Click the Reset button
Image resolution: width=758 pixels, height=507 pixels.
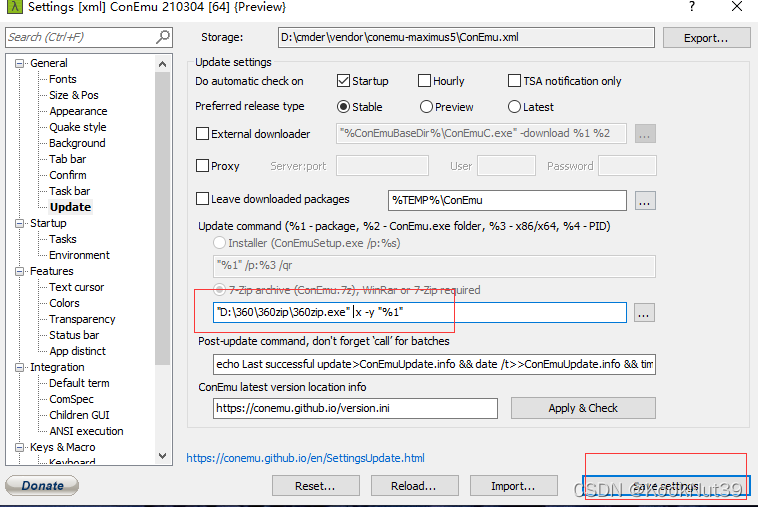click(316, 486)
